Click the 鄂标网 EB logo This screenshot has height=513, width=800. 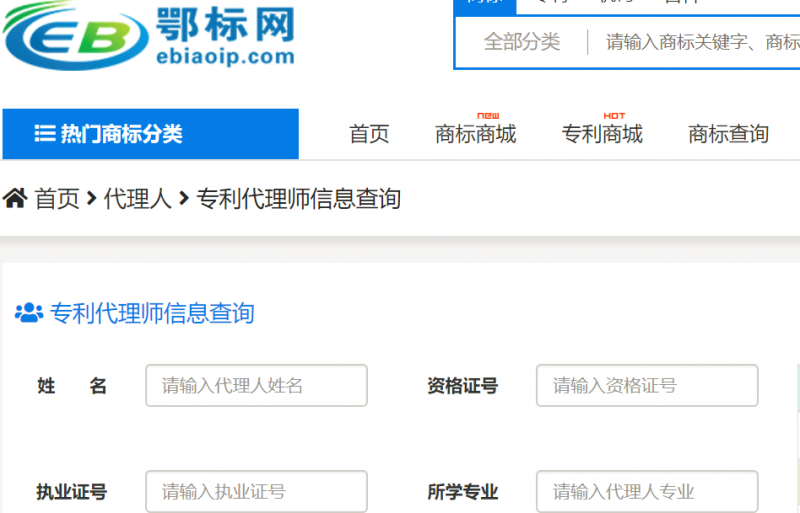[150, 34]
